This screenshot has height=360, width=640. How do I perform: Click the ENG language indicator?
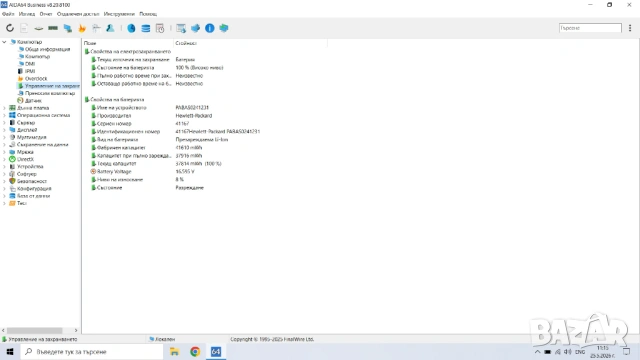pos(580,351)
